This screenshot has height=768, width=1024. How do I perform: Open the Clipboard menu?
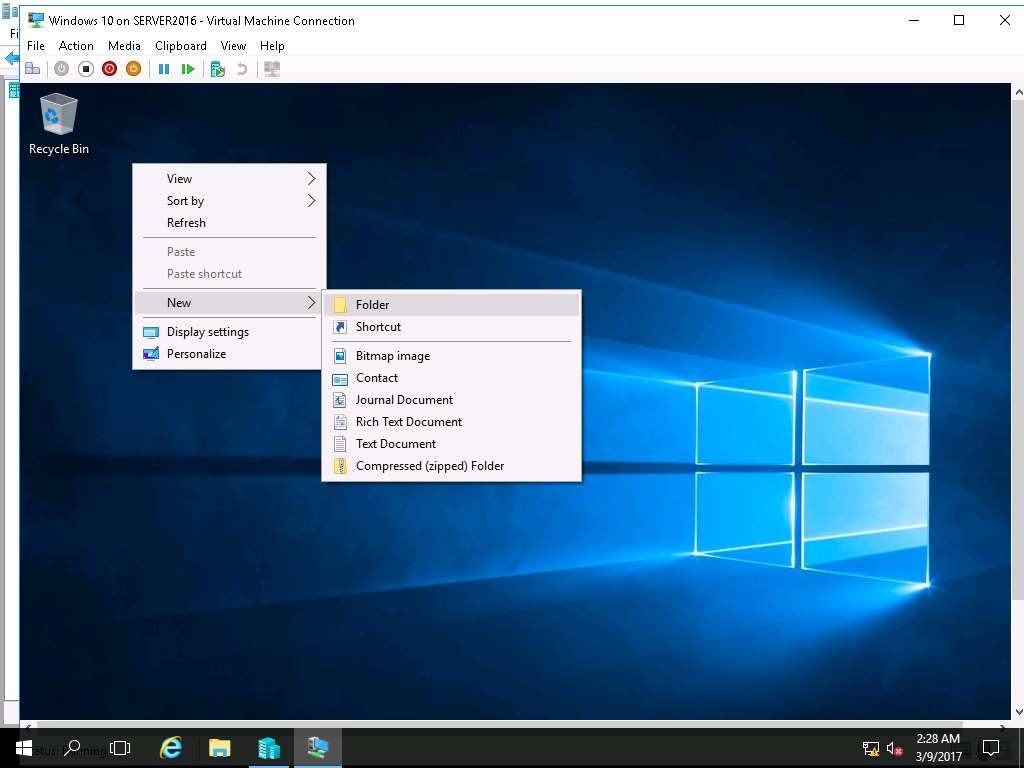click(x=181, y=46)
